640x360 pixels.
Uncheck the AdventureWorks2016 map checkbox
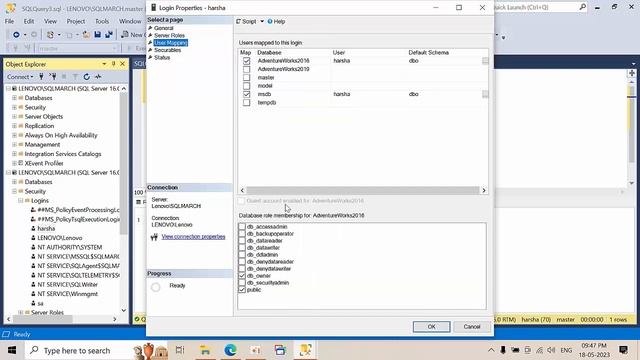pos(246,61)
